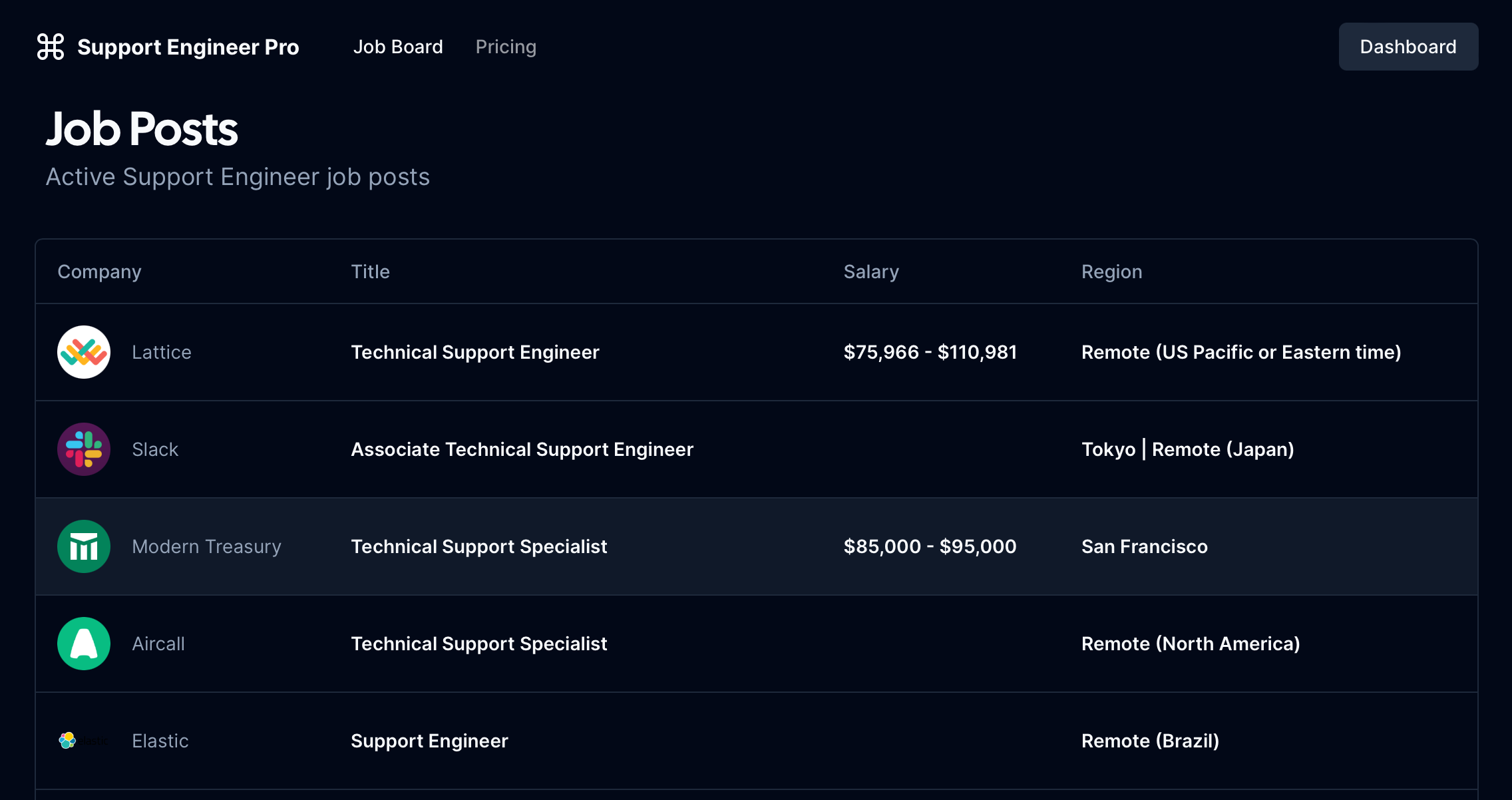The width and height of the screenshot is (1512, 800).
Task: Open Elastic's Support Engineer post
Action: (x=429, y=741)
